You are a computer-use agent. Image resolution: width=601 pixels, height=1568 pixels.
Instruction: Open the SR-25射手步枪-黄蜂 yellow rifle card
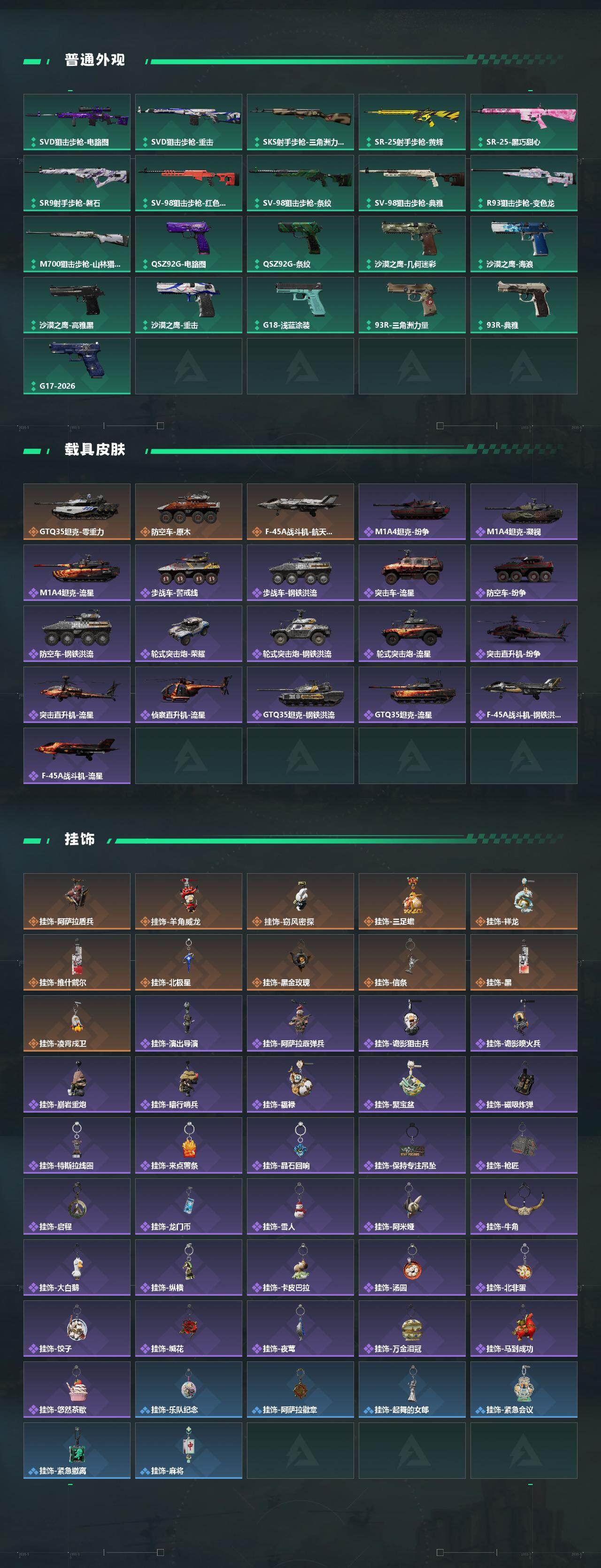coord(412,122)
